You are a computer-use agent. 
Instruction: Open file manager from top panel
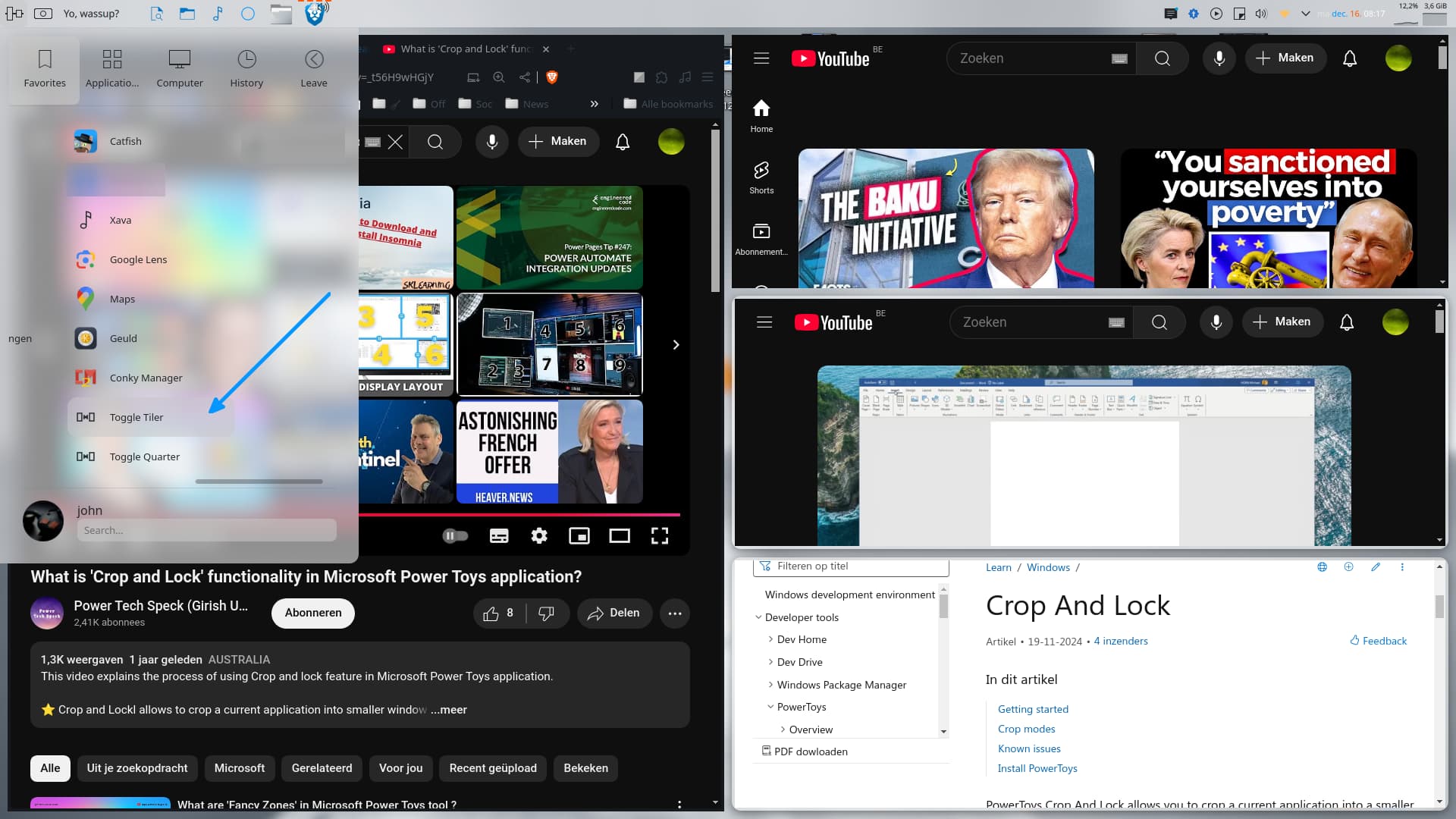[x=187, y=14]
